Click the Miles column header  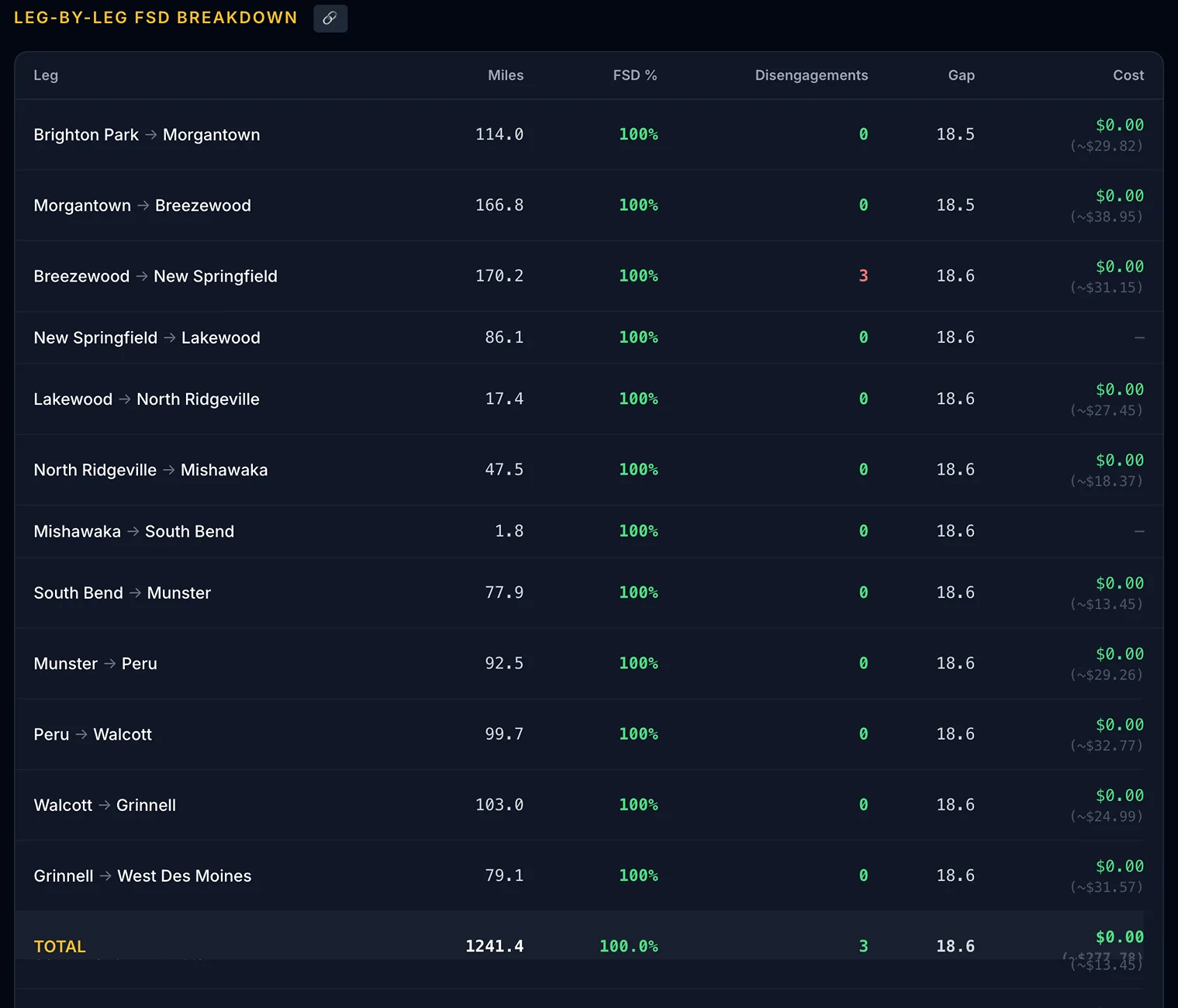pyautogui.click(x=506, y=75)
